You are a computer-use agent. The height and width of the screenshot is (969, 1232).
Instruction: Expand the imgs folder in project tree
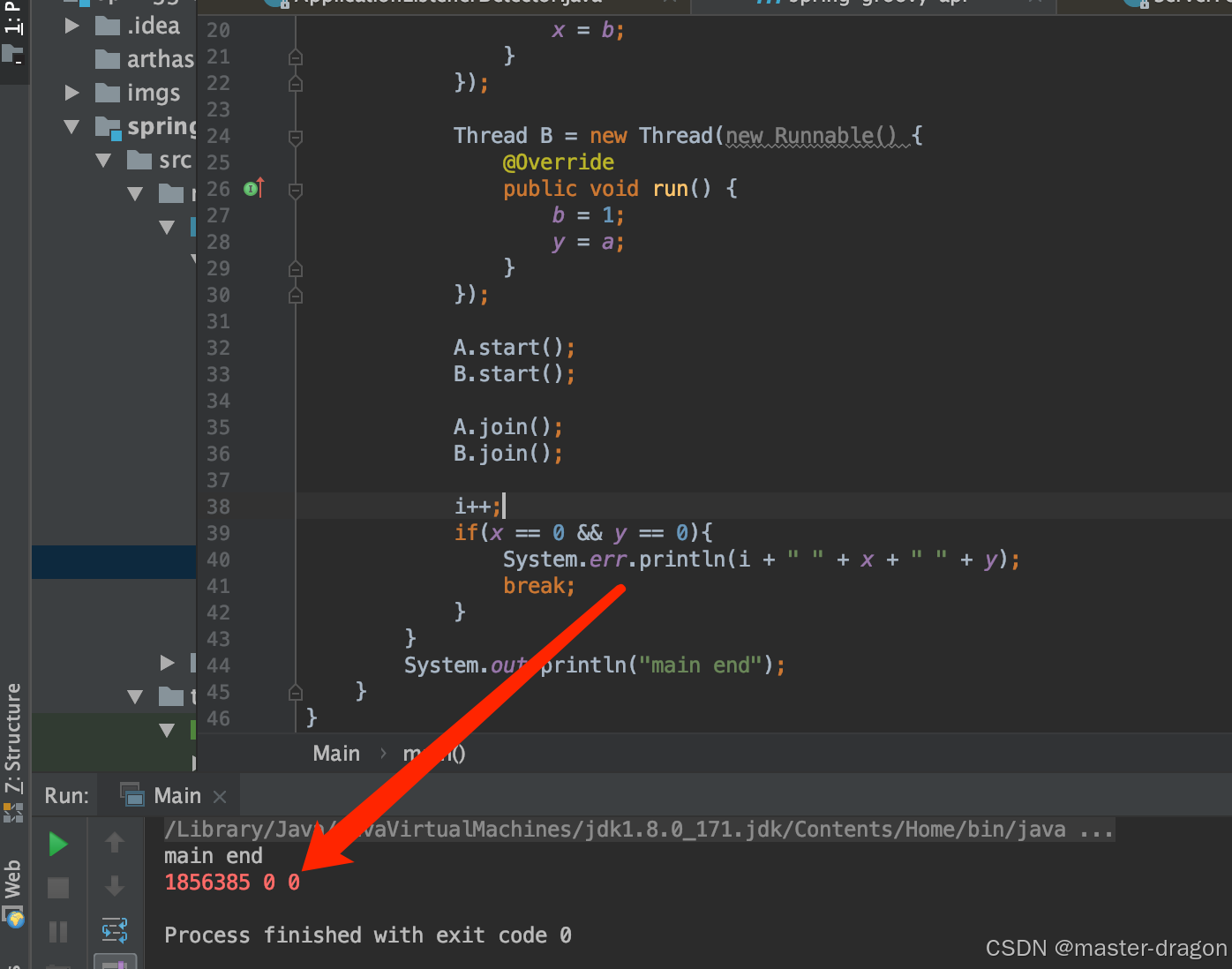pyautogui.click(x=72, y=93)
